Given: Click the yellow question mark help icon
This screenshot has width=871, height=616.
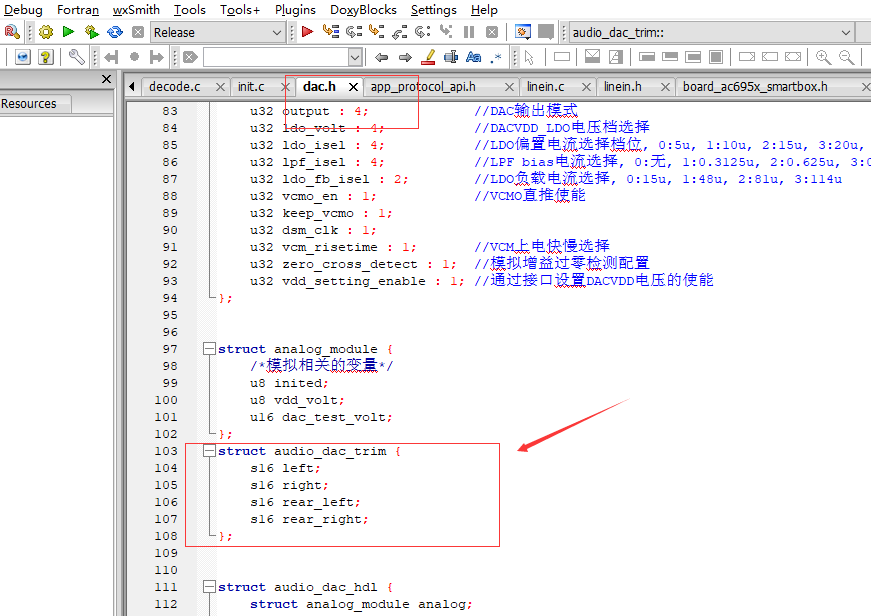Looking at the screenshot, I should click(46, 57).
